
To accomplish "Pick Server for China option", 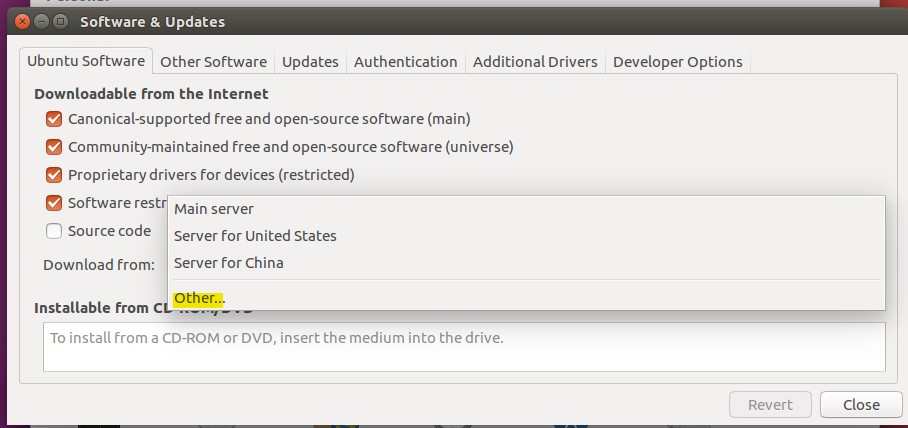I will coord(228,263).
